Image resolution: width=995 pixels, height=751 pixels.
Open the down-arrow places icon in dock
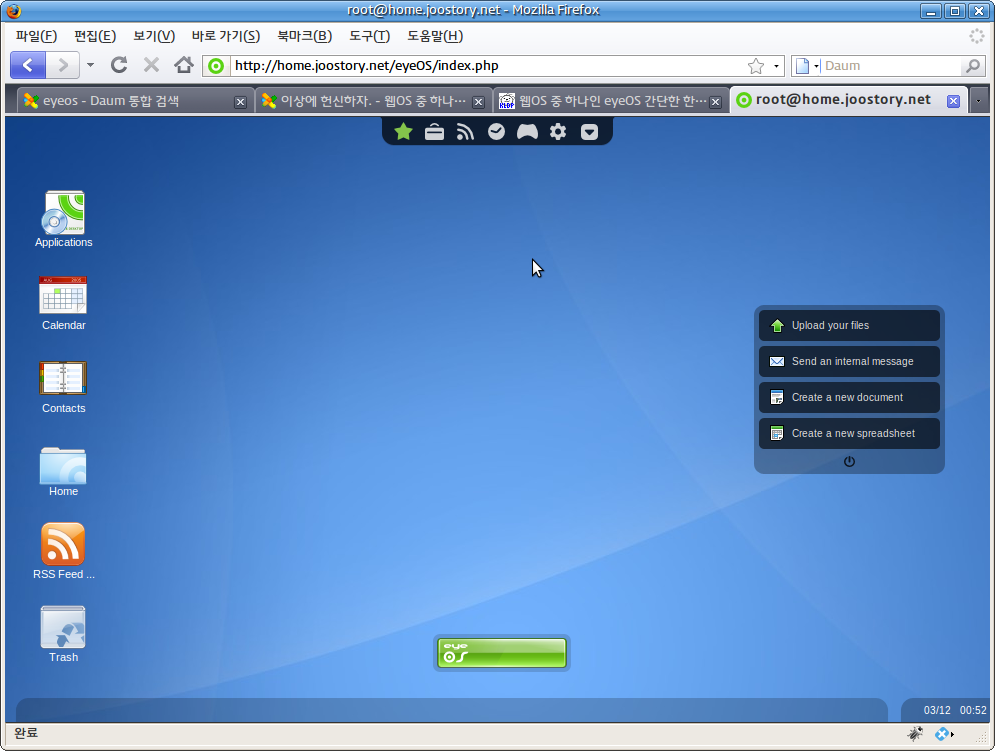tap(590, 132)
